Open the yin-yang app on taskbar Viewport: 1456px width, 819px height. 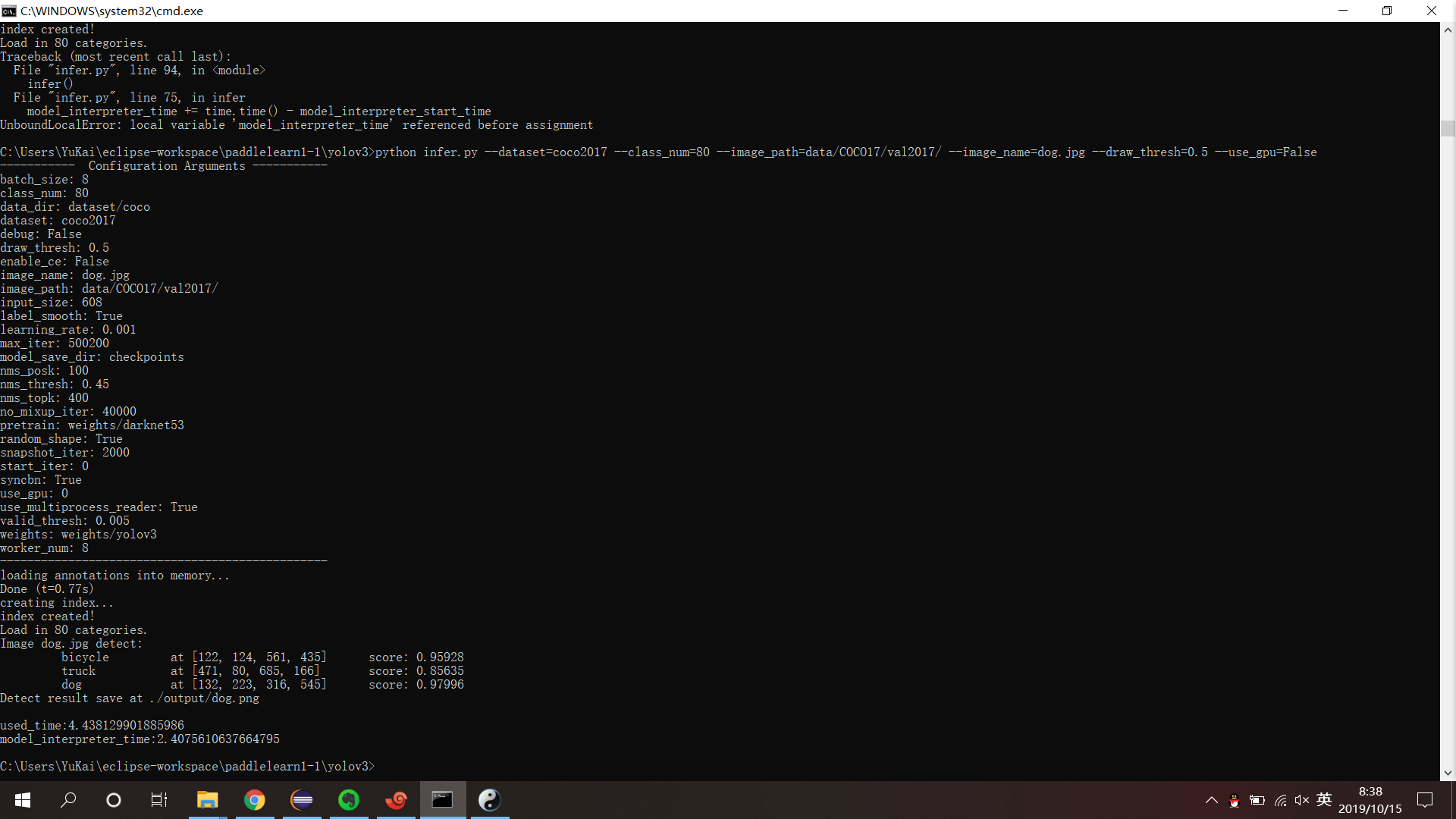tap(490, 800)
